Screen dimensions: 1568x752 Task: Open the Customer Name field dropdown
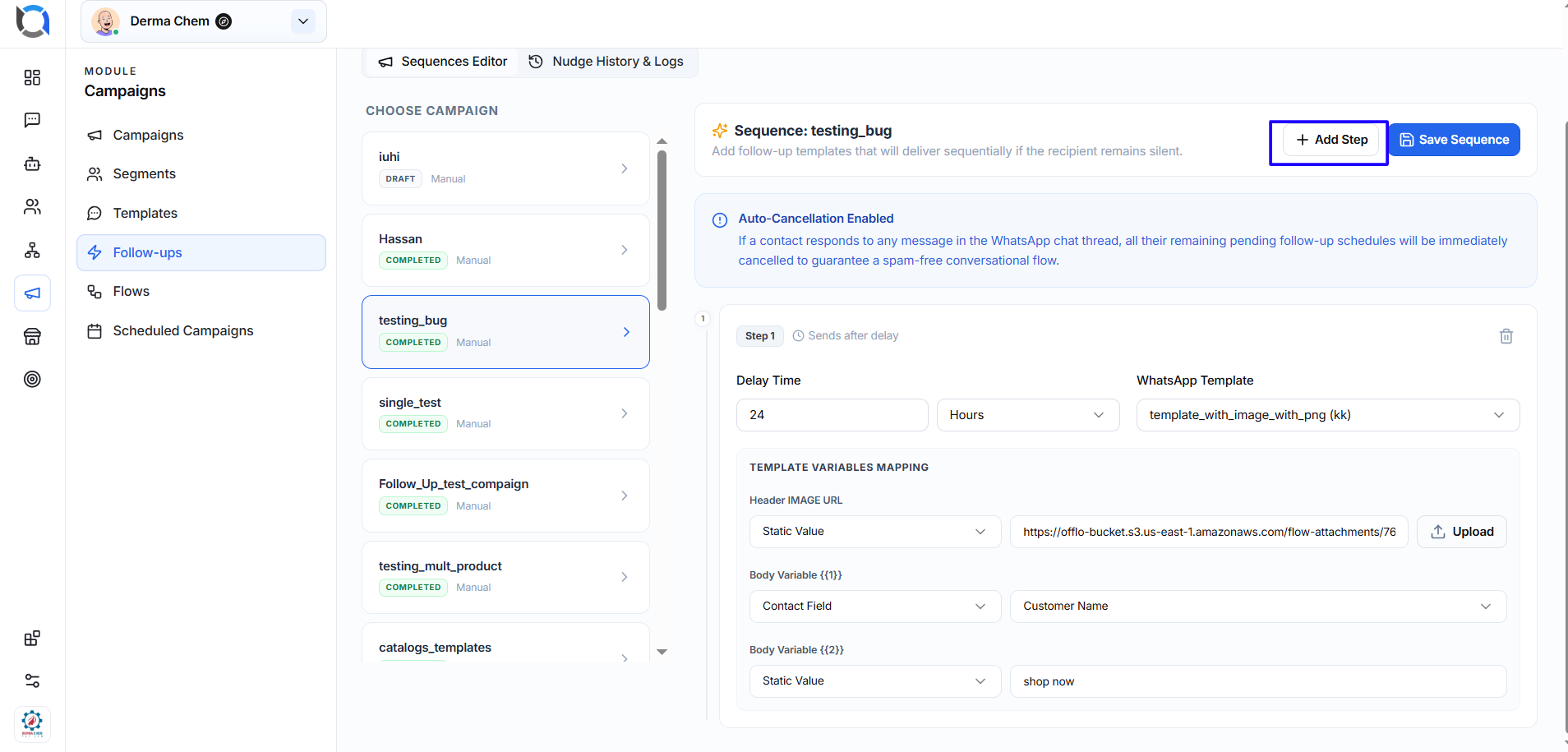1258,607
